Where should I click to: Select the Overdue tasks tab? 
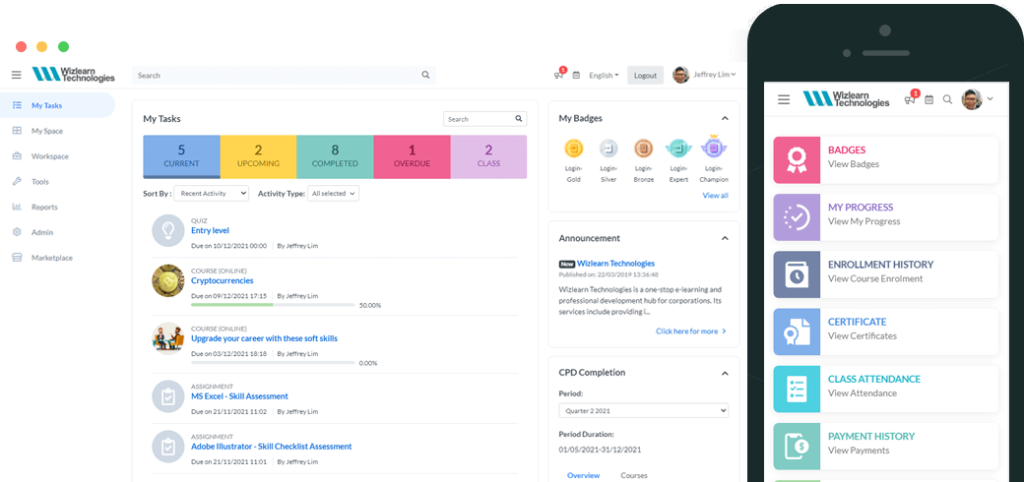pyautogui.click(x=412, y=156)
